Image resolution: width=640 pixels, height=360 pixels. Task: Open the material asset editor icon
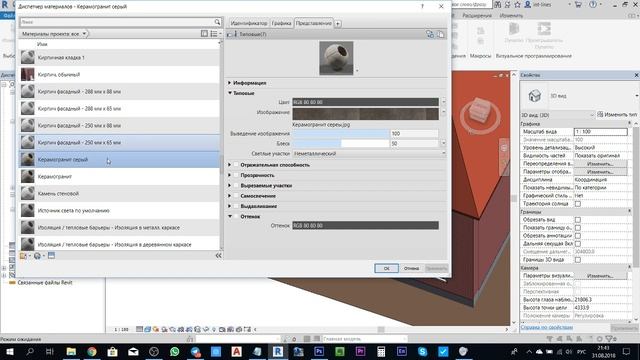point(51,256)
